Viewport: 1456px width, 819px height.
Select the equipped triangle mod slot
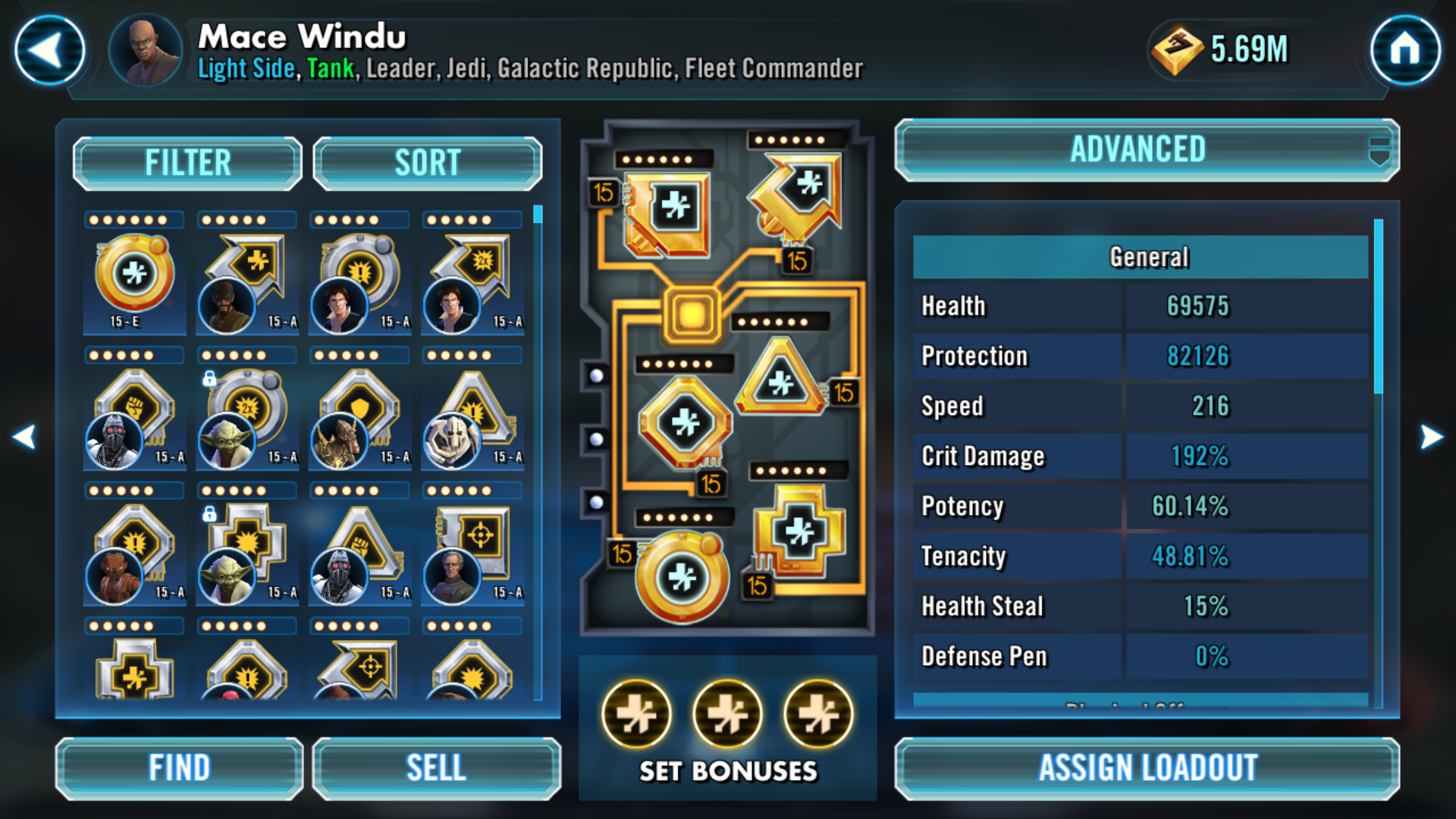pos(782,378)
